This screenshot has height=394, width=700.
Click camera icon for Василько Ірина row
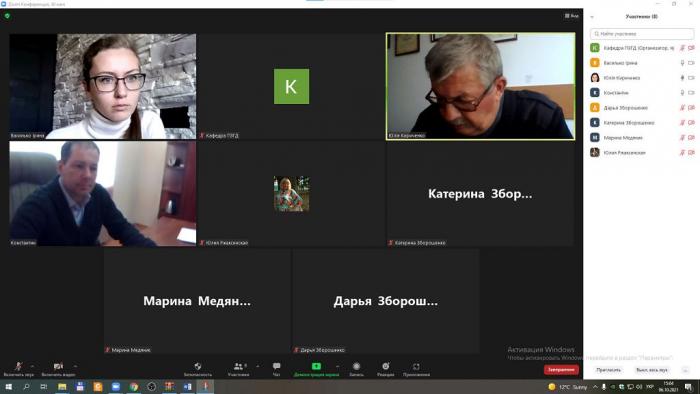coord(691,63)
